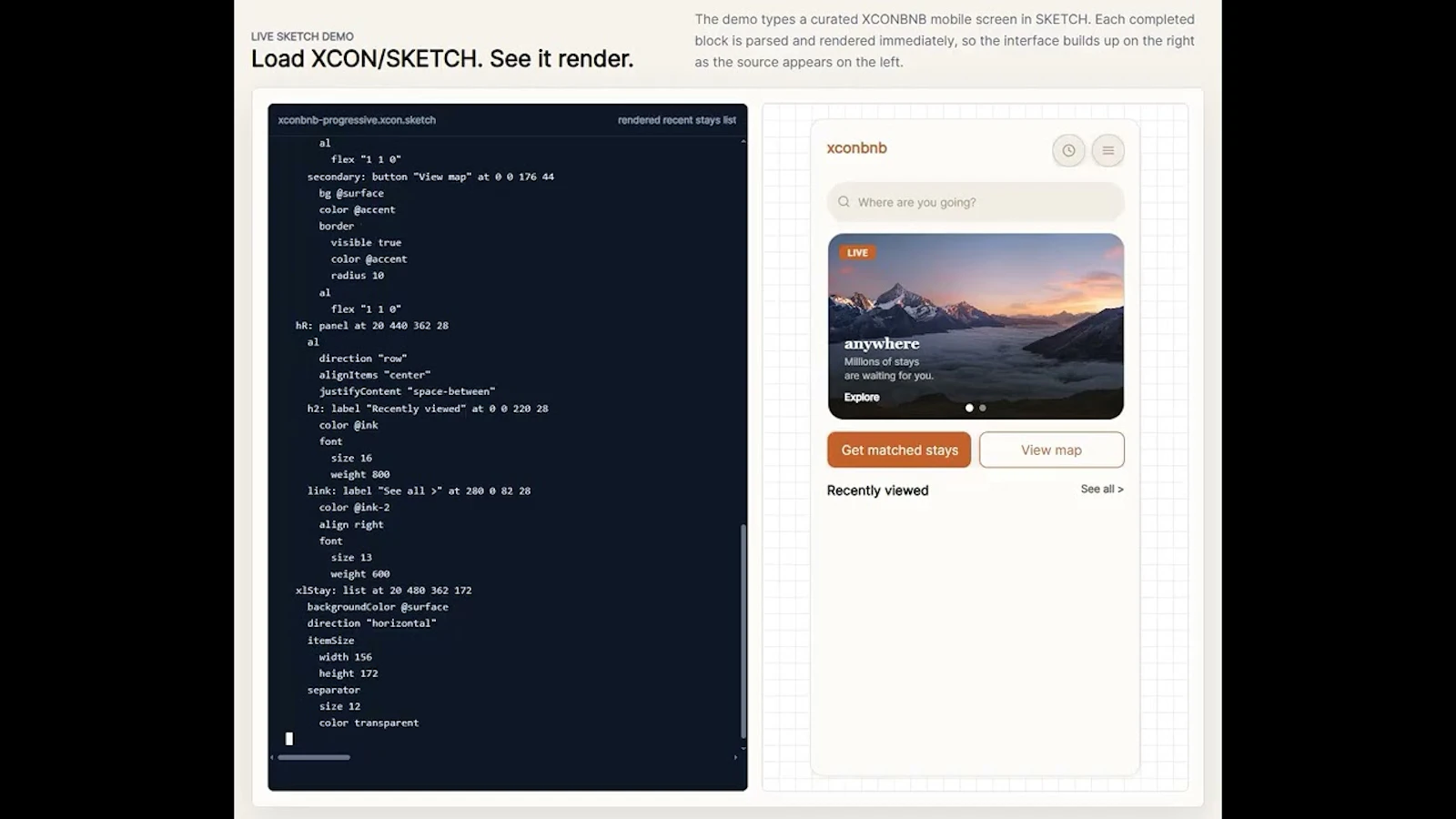Click the "Explore" link on hero card
1456x819 pixels.
(862, 397)
